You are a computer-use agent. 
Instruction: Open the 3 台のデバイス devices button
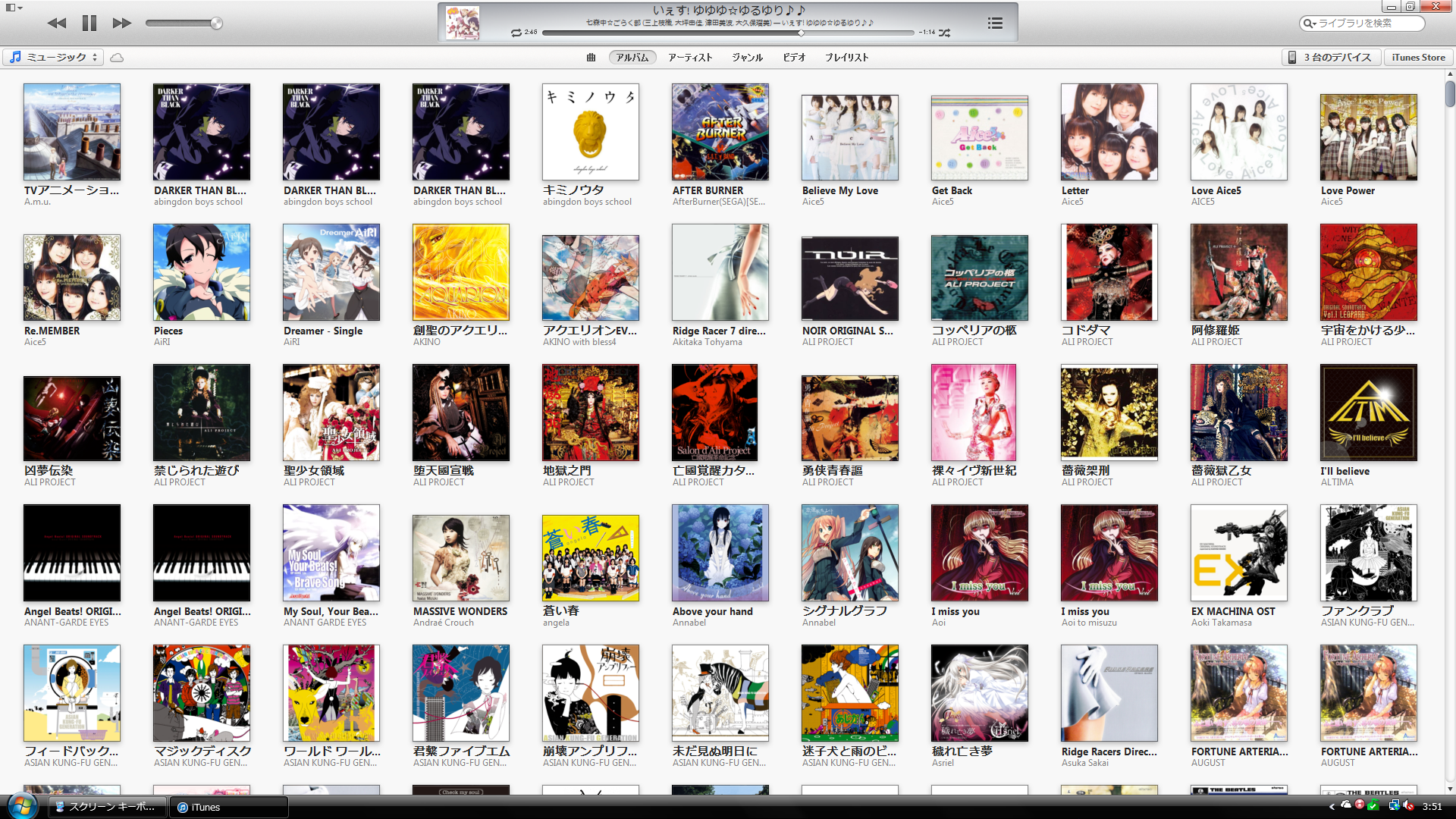coord(1331,57)
